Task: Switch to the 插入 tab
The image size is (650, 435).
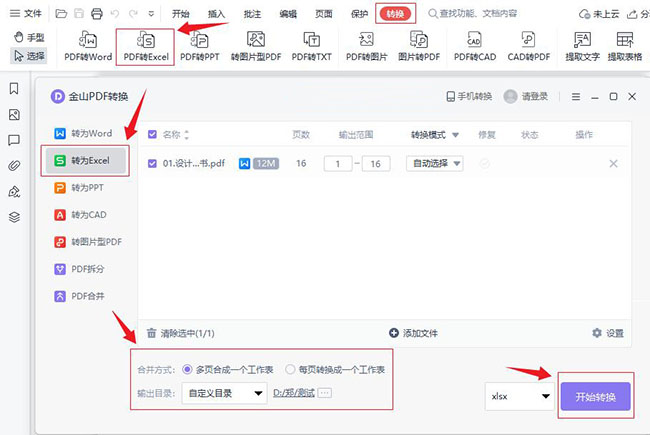Action: point(216,14)
